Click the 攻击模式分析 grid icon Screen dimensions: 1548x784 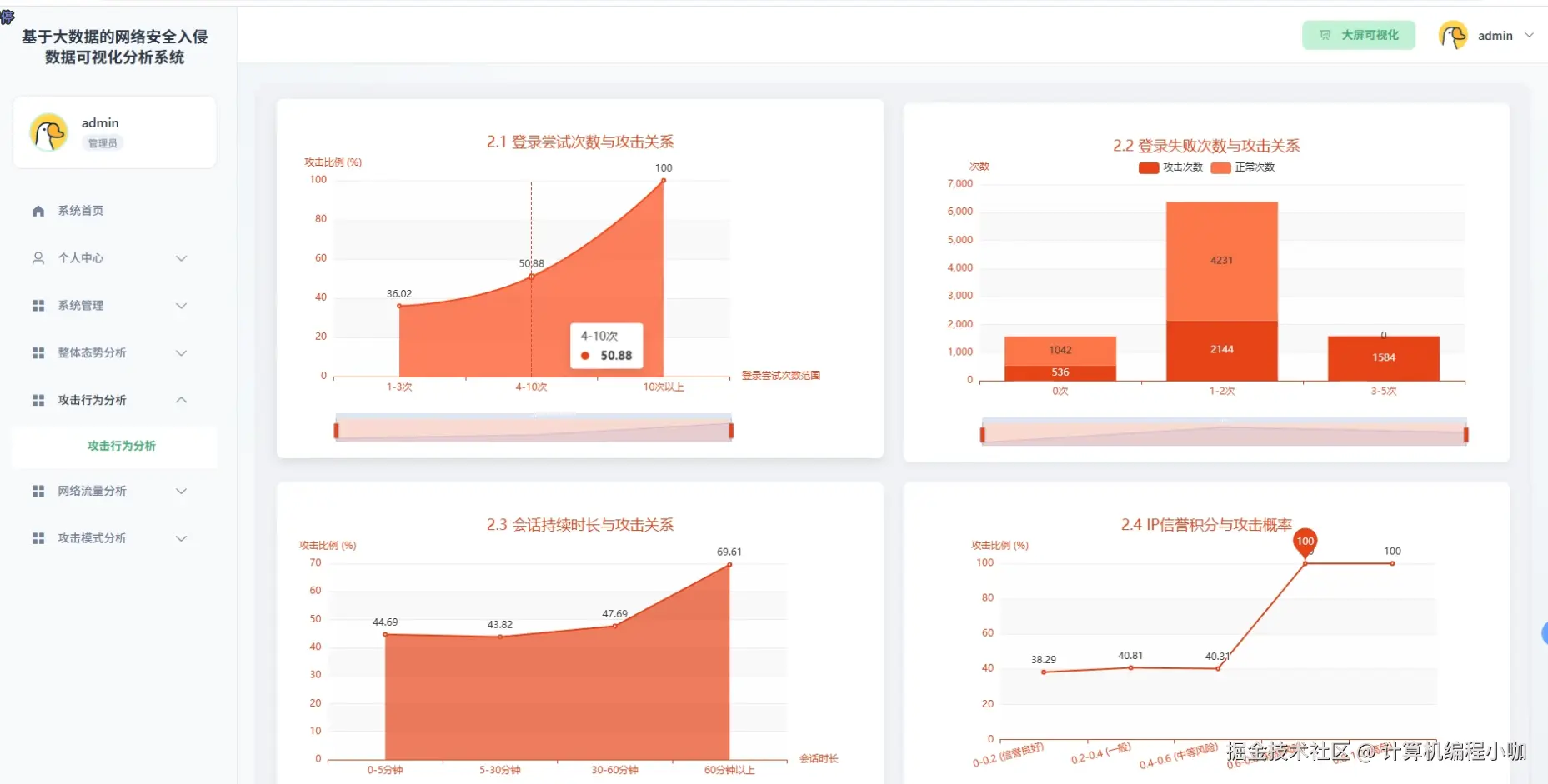tap(38, 537)
